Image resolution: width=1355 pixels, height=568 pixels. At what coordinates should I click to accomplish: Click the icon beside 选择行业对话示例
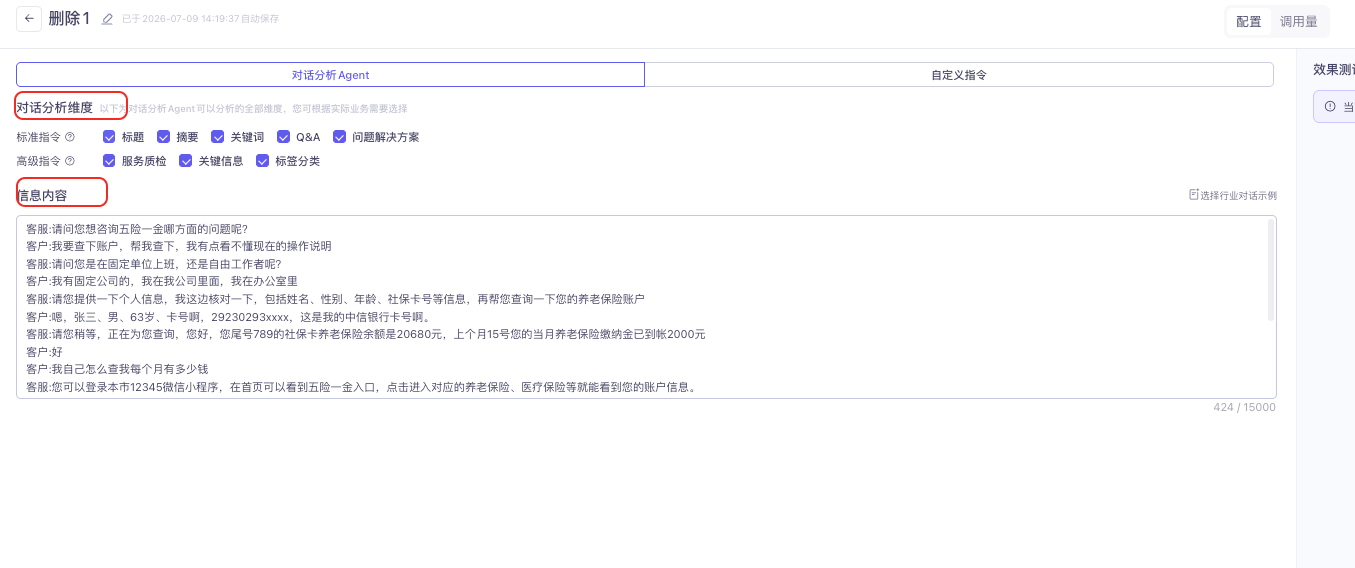(1193, 195)
